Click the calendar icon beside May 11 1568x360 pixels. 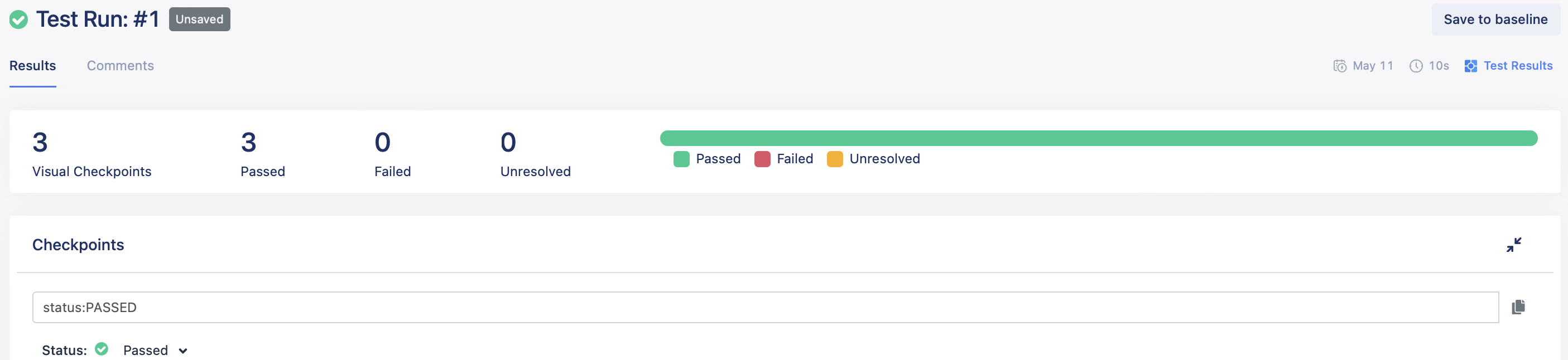[x=1340, y=66]
